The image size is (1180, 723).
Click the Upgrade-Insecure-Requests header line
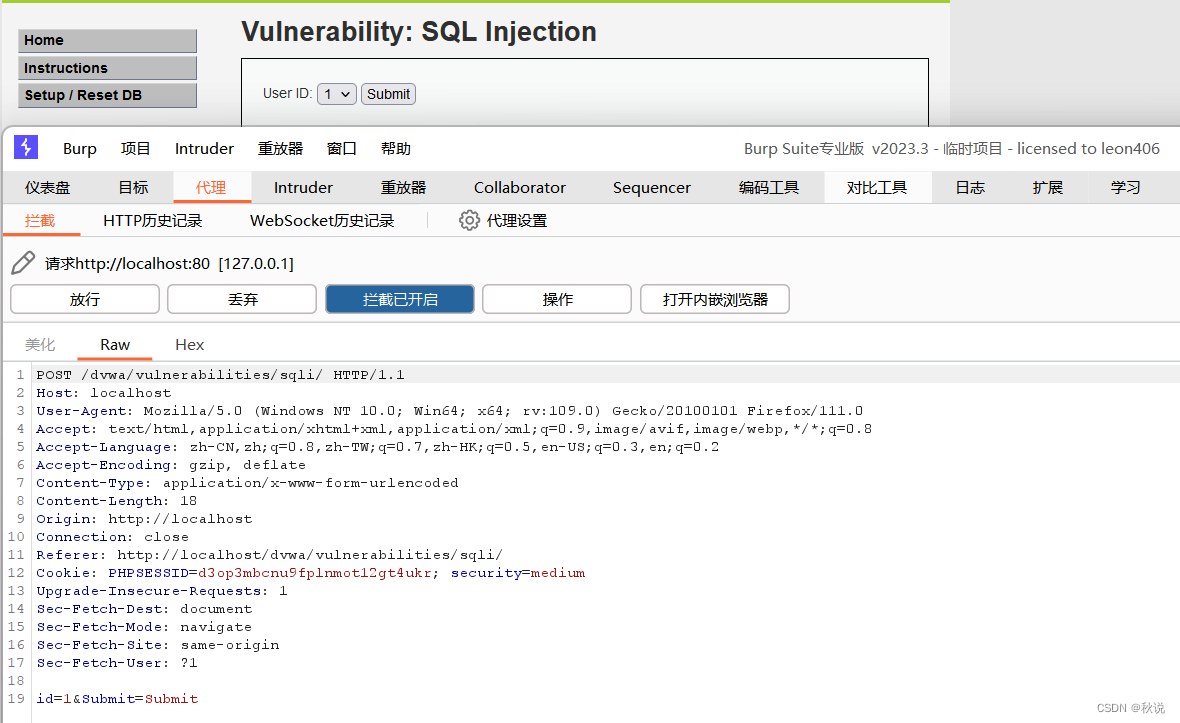click(162, 591)
